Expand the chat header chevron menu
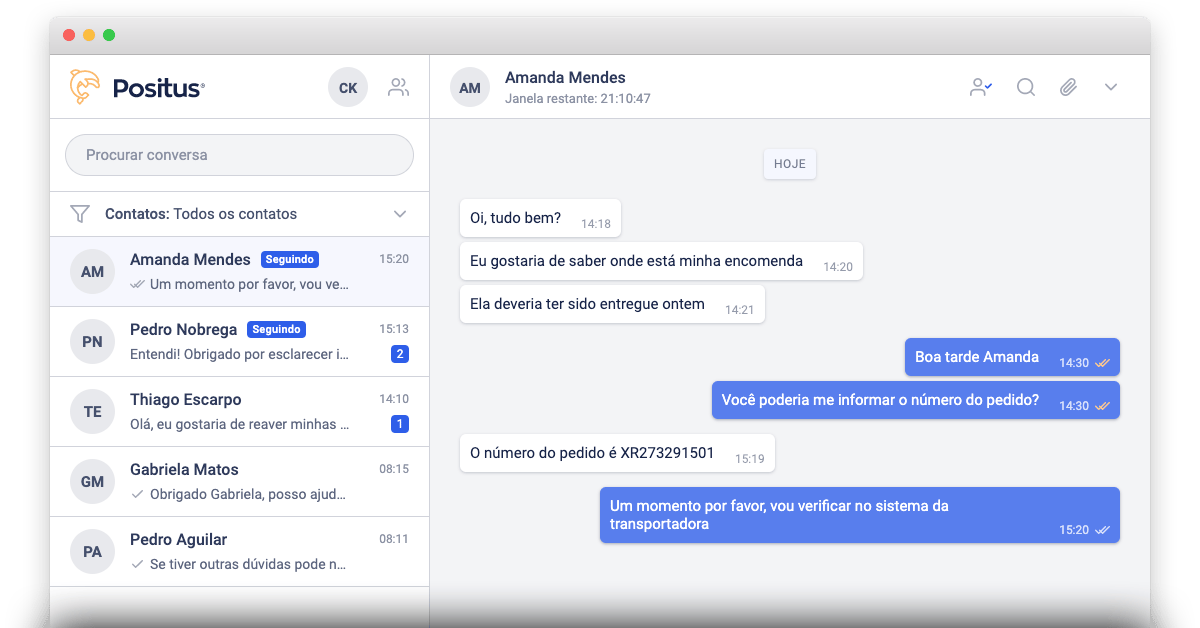The width and height of the screenshot is (1200, 628). [1111, 87]
